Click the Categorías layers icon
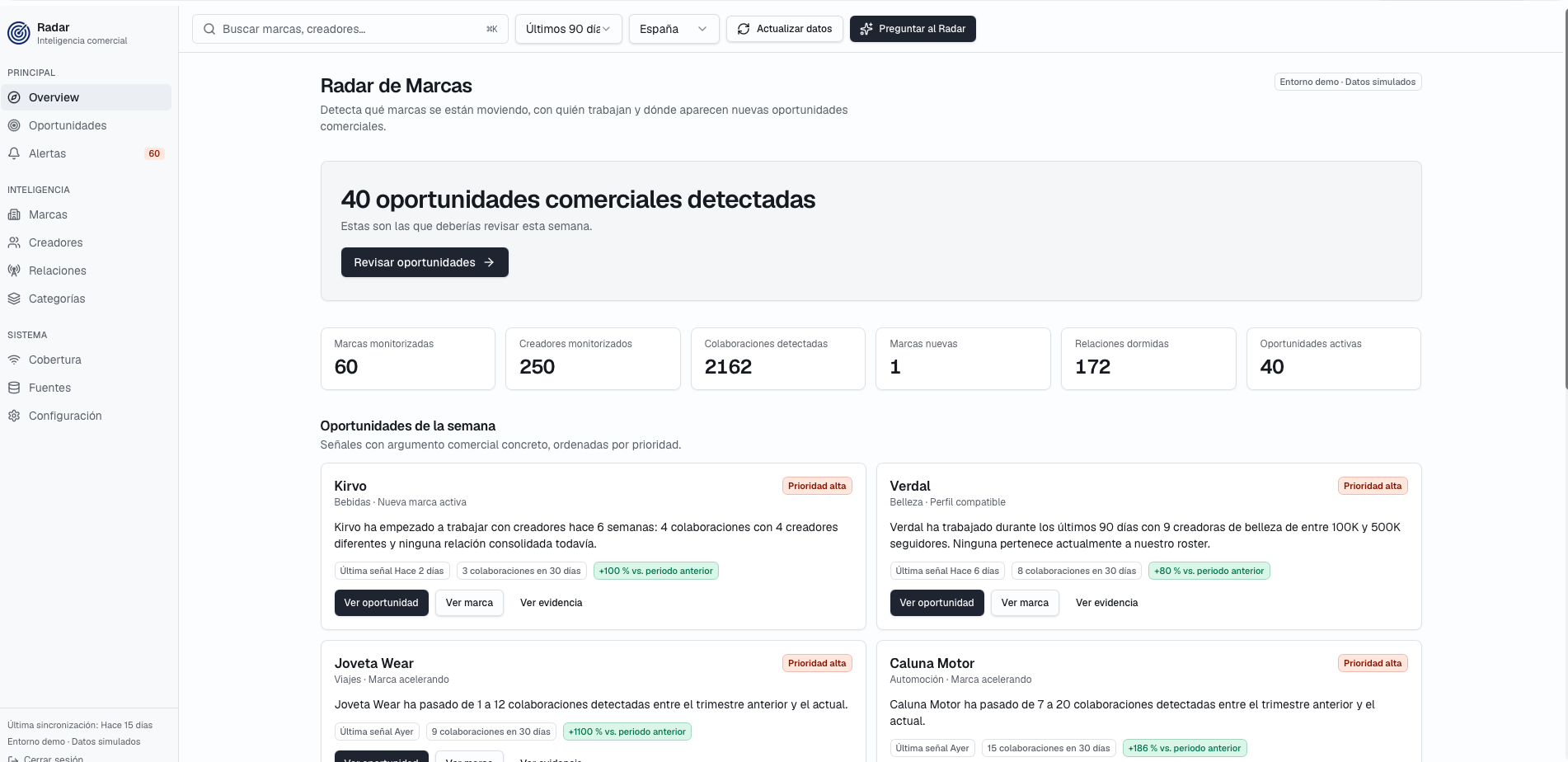The image size is (1568, 762). click(x=14, y=299)
